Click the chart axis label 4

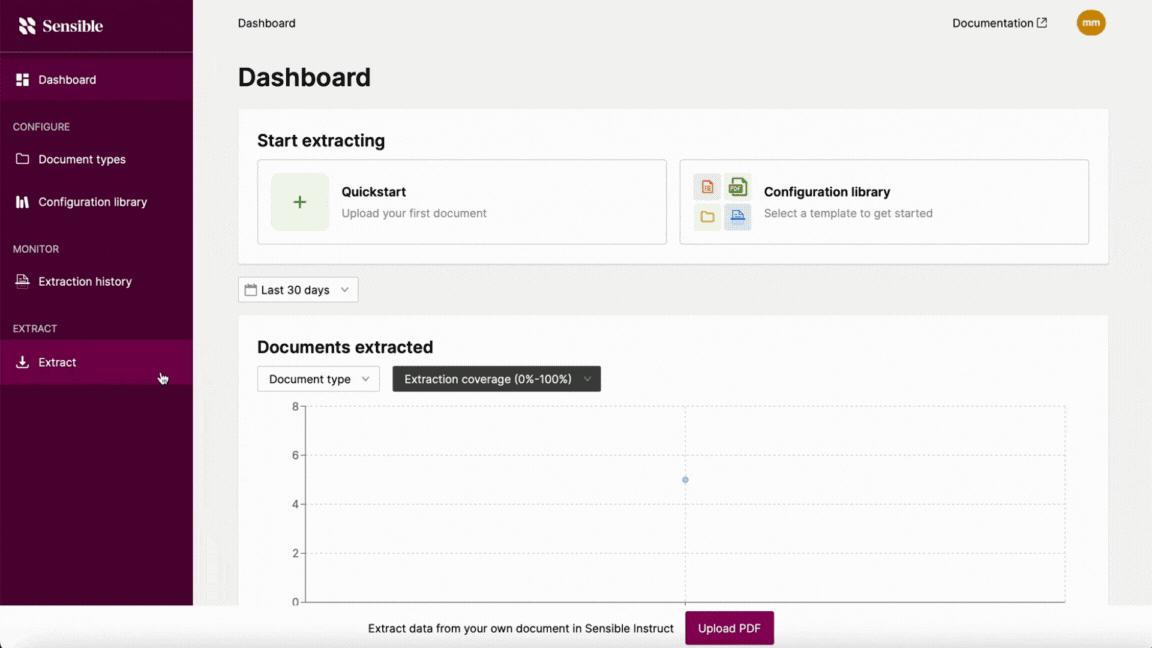pos(295,504)
